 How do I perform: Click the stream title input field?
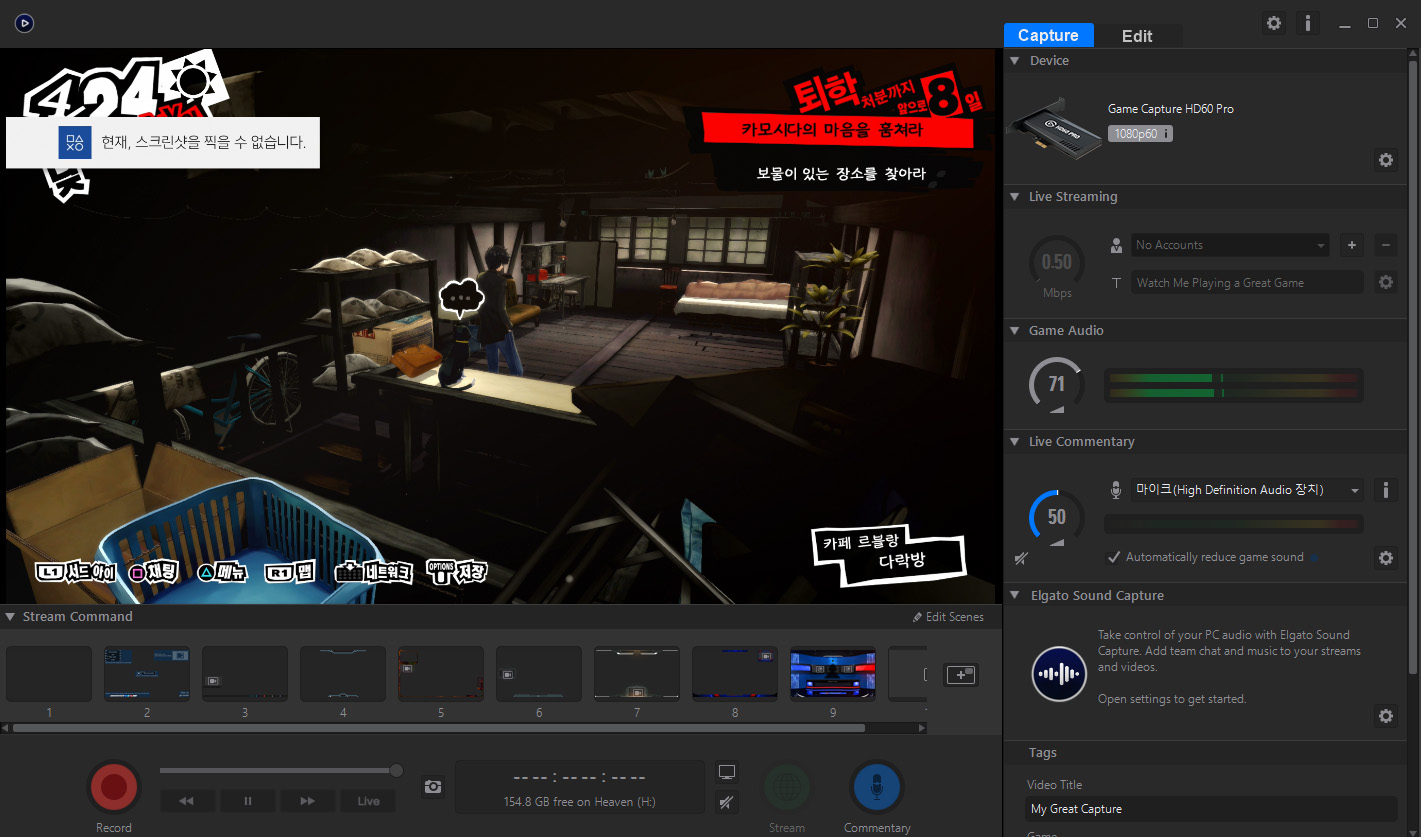tap(1247, 283)
